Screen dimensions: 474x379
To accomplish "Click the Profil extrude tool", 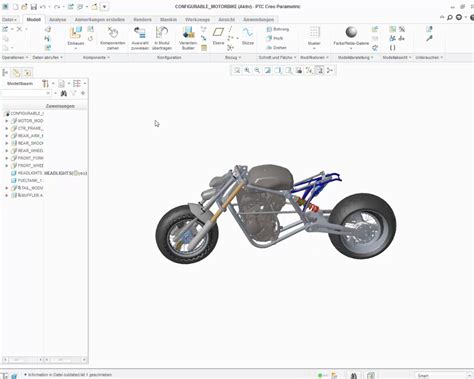I will click(x=275, y=38).
